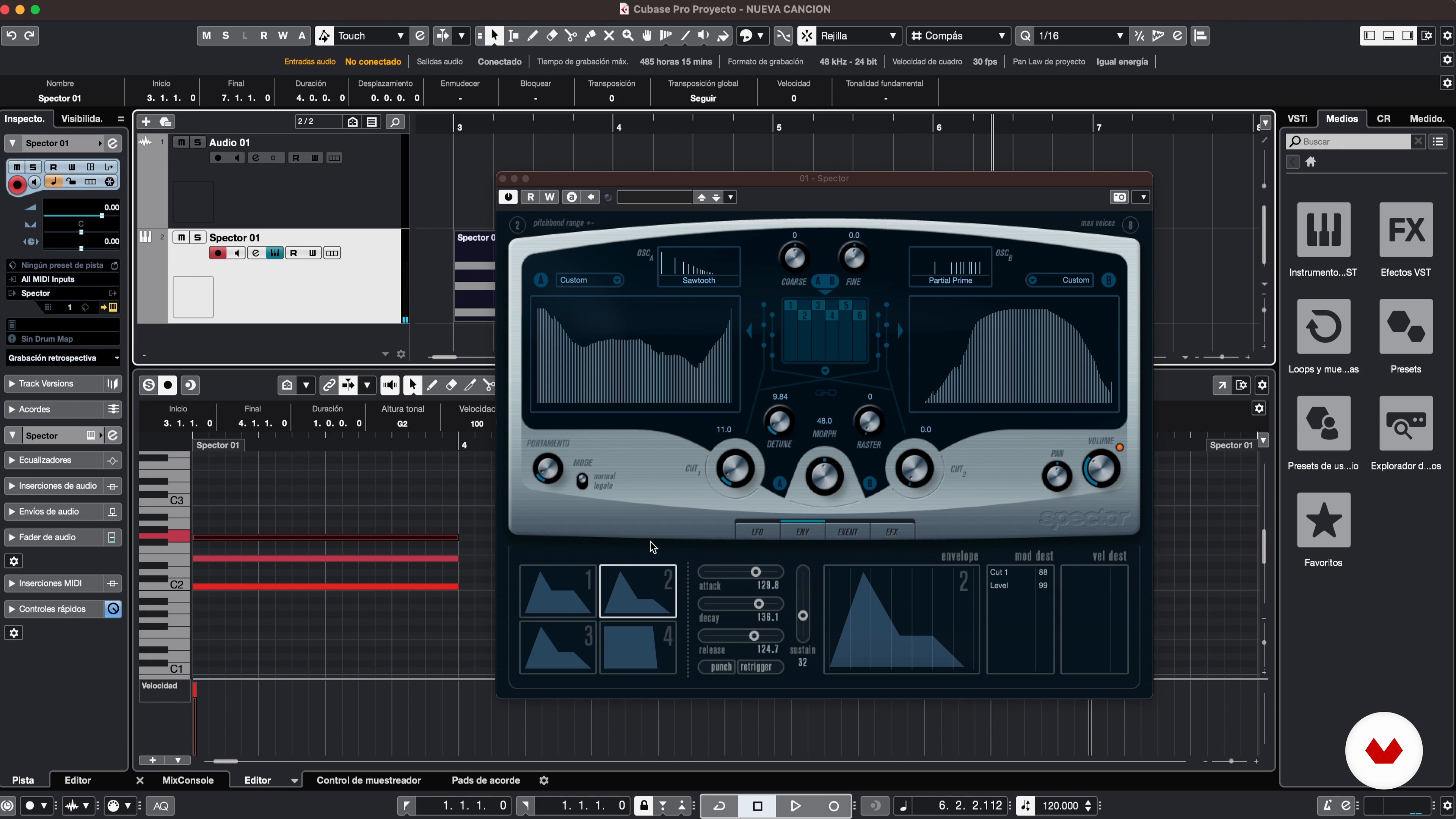The height and width of the screenshot is (819, 1456).
Task: Adjust the Spector vertical sustain slider
Action: click(x=803, y=604)
